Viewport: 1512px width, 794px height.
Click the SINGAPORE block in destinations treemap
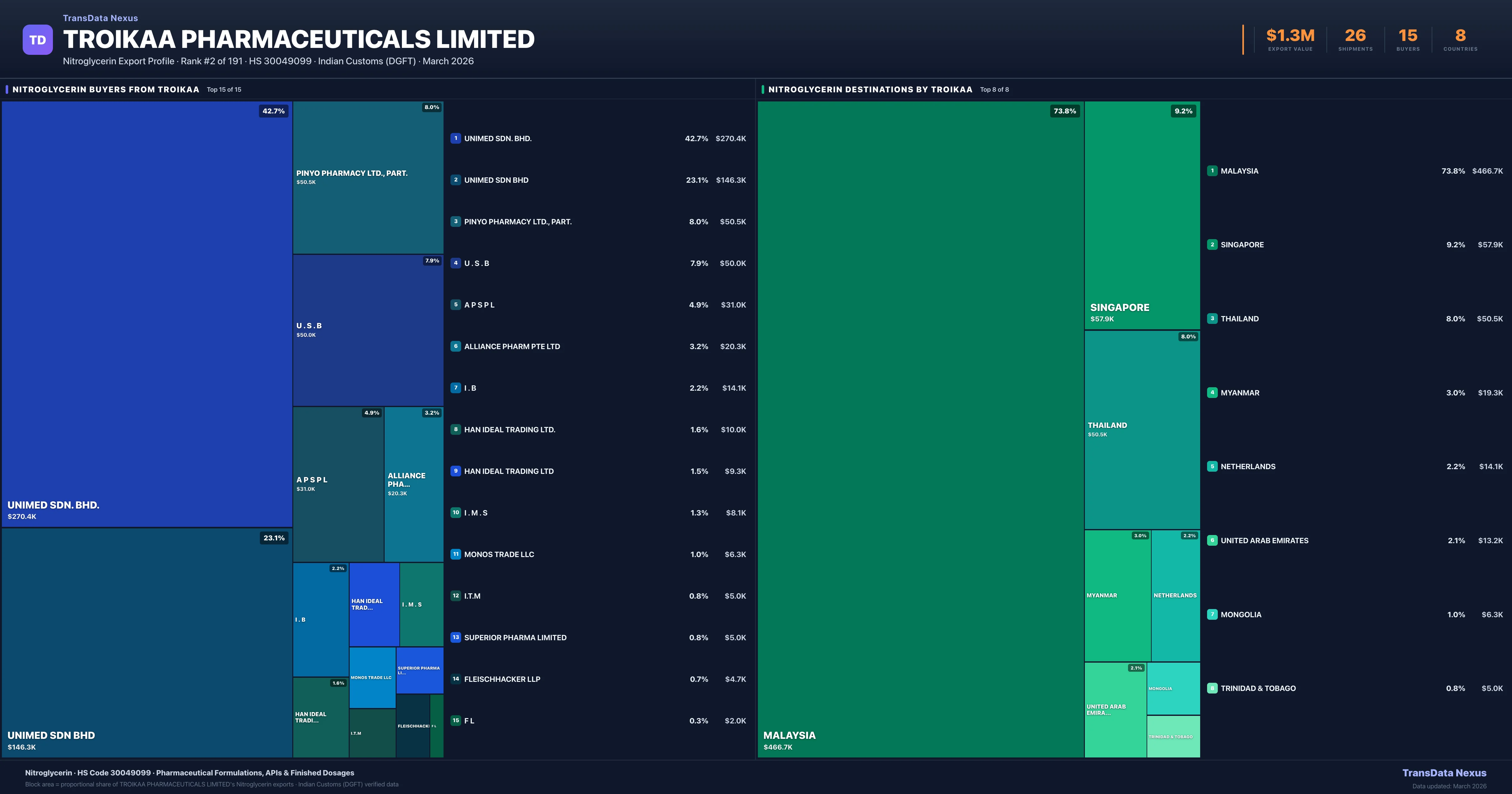[x=1141, y=217]
